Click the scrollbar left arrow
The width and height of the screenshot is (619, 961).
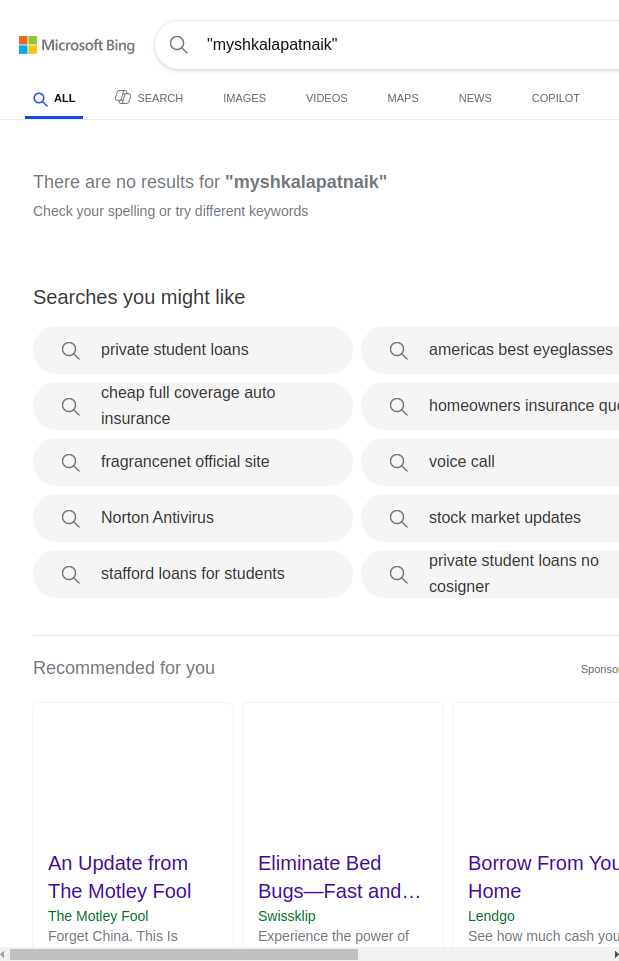coord(3,955)
